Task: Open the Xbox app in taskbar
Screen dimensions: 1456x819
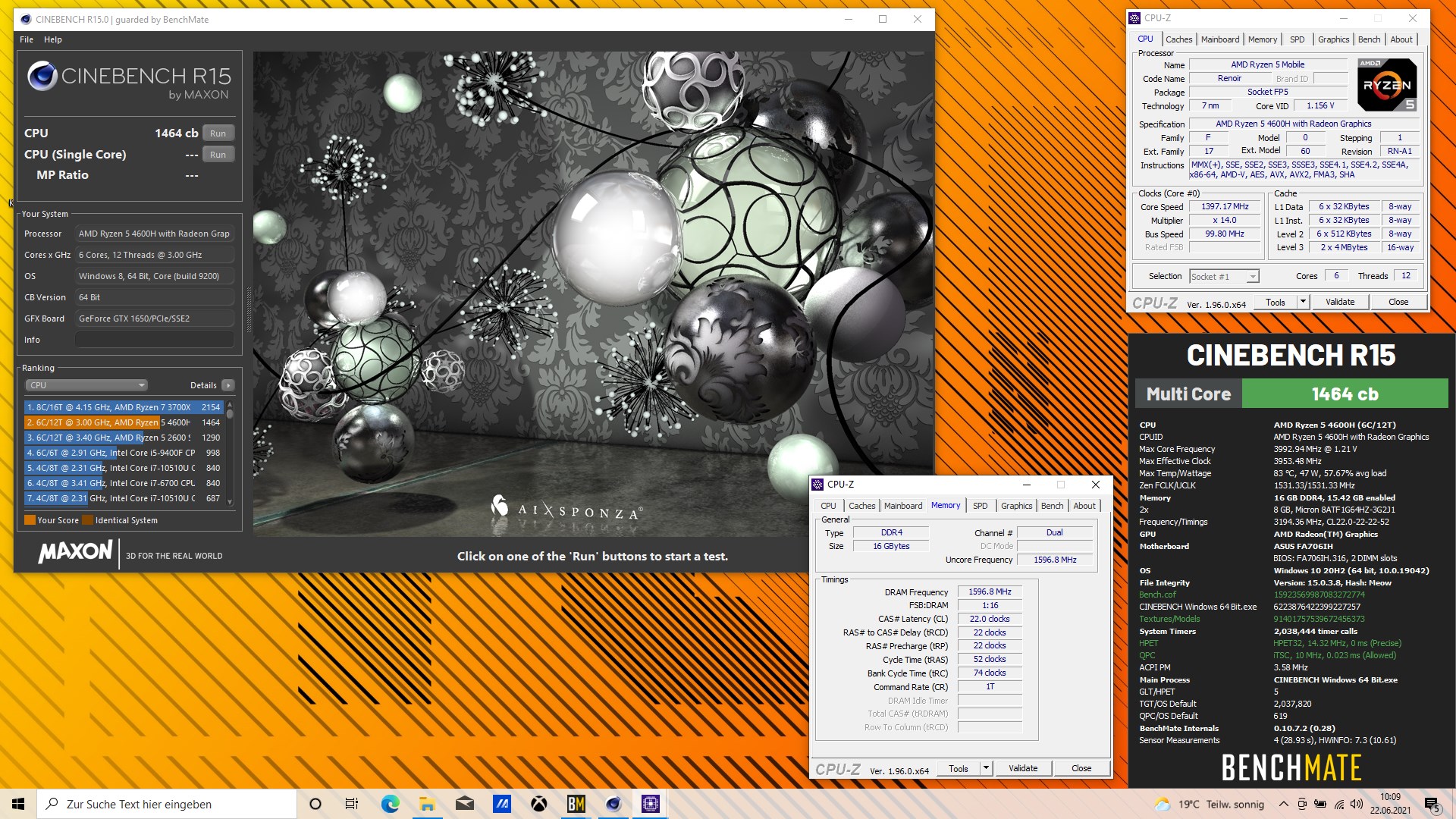Action: (x=539, y=804)
